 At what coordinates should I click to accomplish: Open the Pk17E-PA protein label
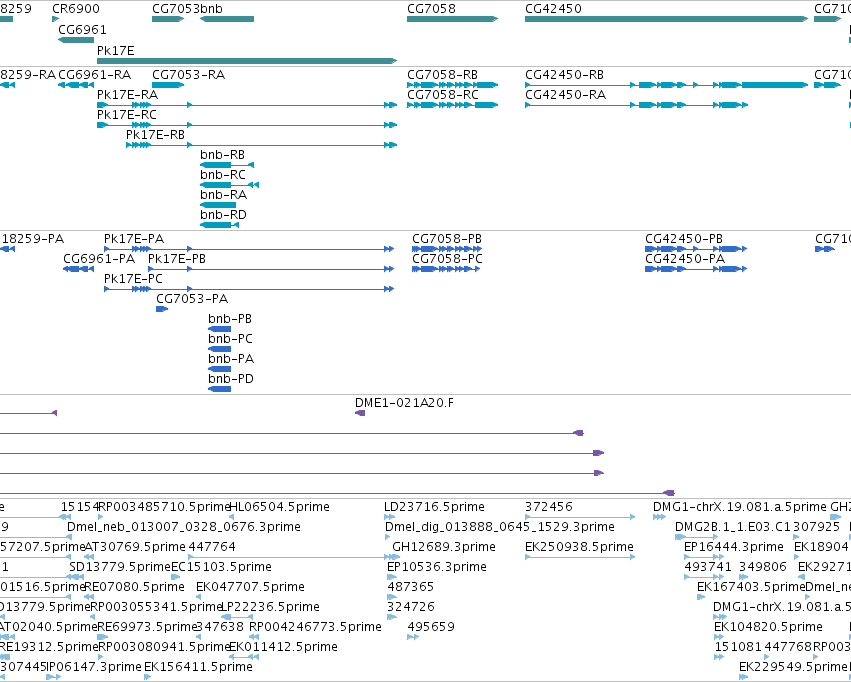pyautogui.click(x=134, y=239)
